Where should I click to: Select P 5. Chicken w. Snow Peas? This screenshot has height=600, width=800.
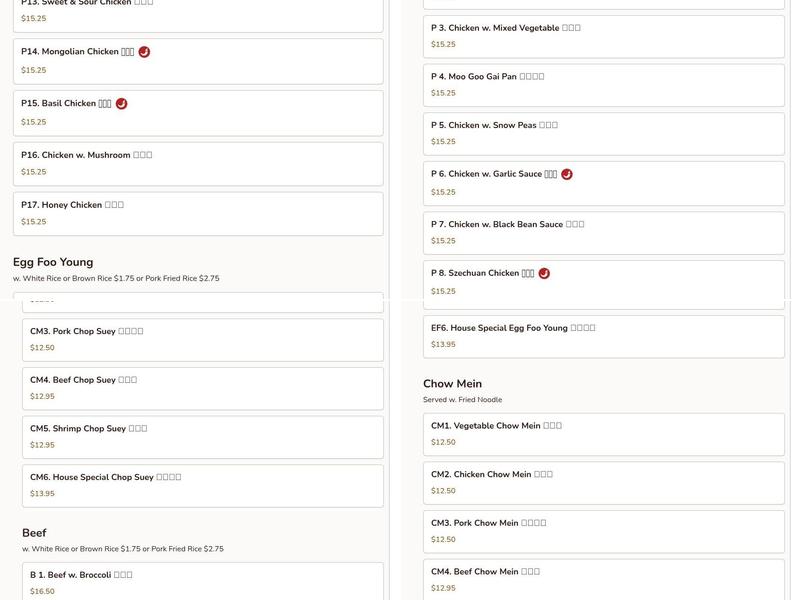pyautogui.click(x=603, y=133)
